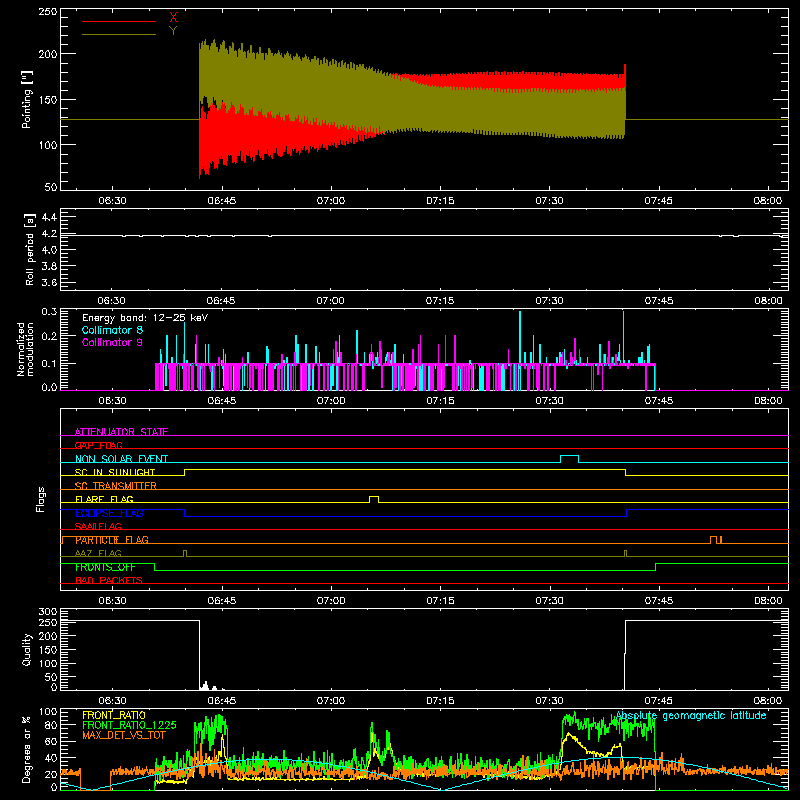Click the Pointing axis title
This screenshot has width=800, height=800.
pyautogui.click(x=27, y=99)
